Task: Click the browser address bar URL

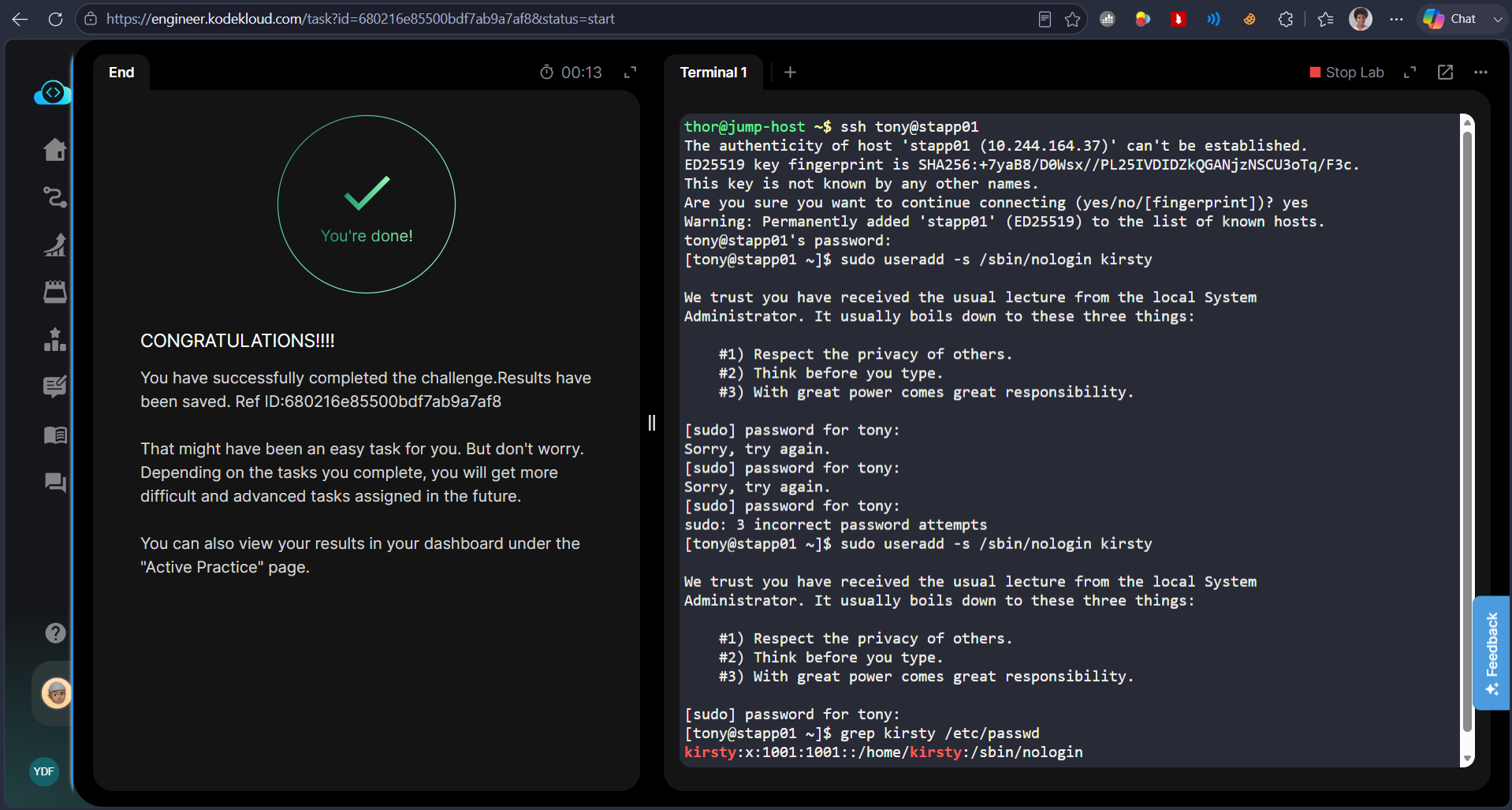Action: pyautogui.click(x=360, y=19)
